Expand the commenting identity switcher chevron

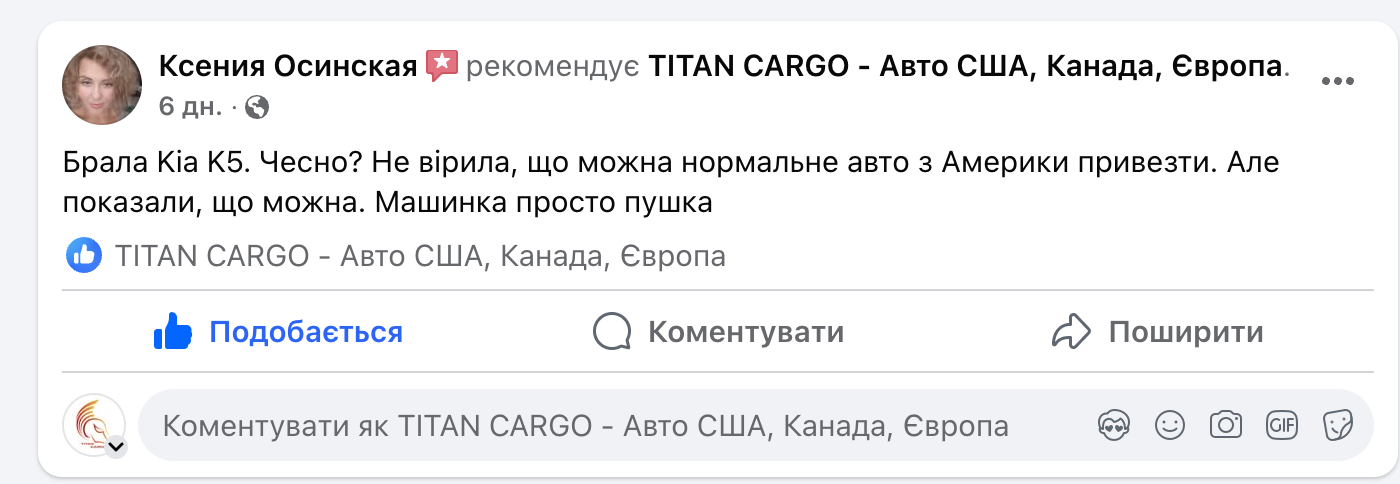(116, 447)
